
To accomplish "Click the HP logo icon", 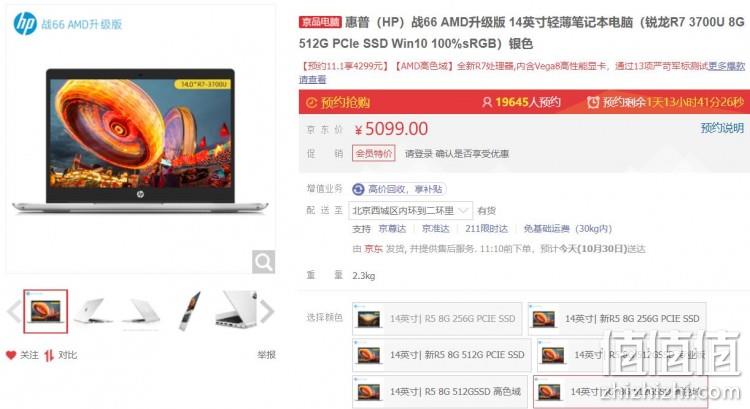I will coord(25,23).
